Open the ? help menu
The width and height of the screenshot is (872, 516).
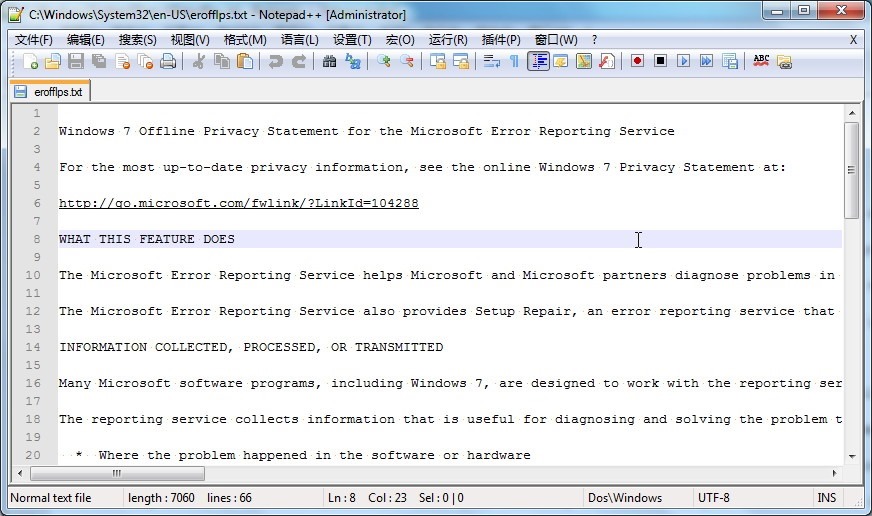[x=594, y=40]
